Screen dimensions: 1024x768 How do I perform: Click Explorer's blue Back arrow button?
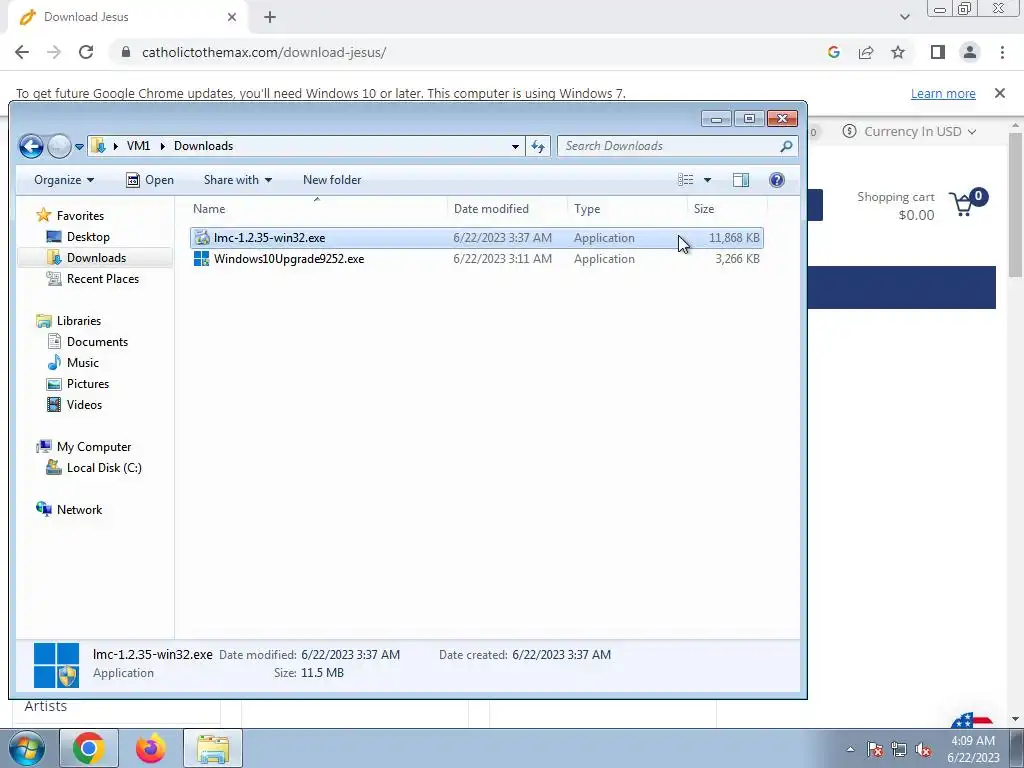coord(31,146)
